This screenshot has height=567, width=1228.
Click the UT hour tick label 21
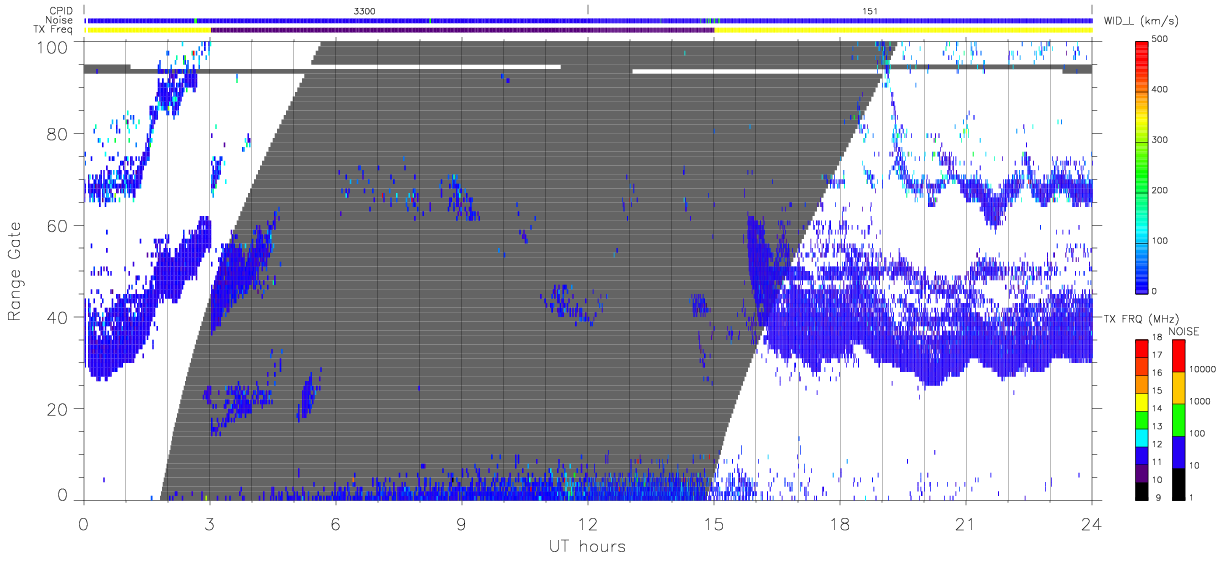965,523
